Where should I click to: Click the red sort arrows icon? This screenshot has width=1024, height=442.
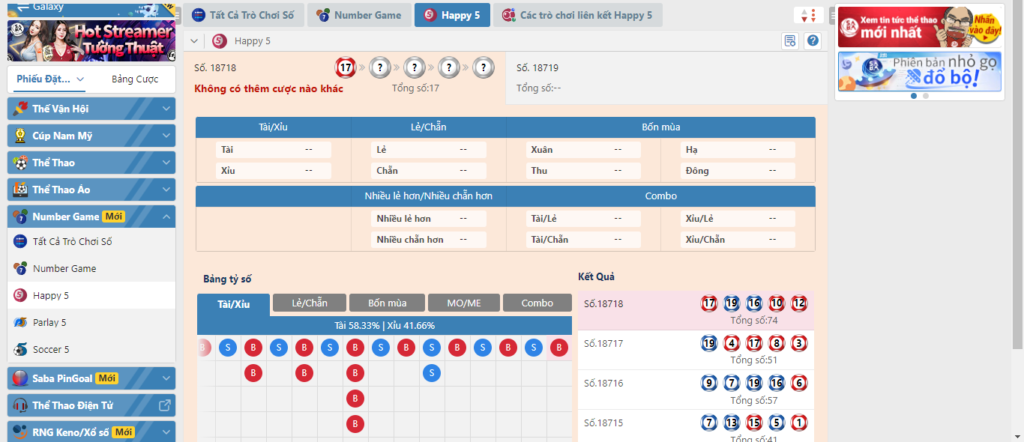808,15
